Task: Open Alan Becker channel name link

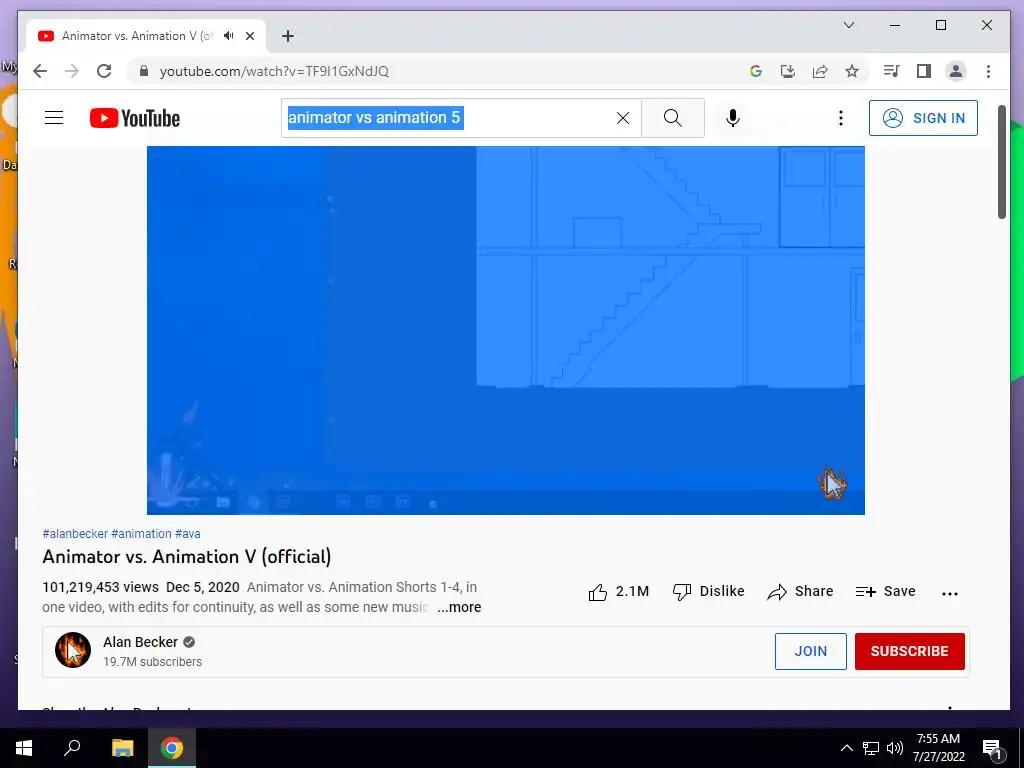Action: click(x=140, y=642)
